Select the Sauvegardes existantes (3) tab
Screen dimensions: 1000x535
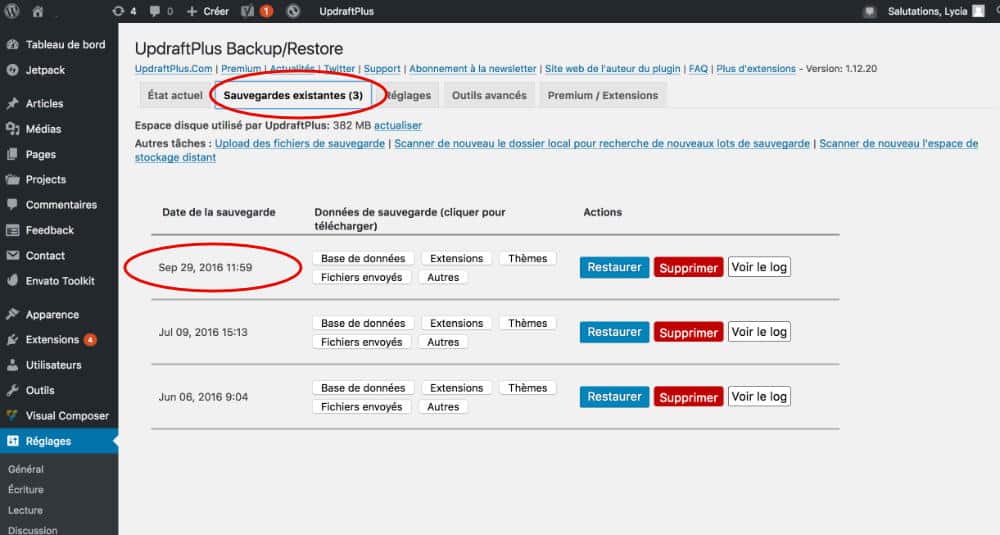point(293,95)
